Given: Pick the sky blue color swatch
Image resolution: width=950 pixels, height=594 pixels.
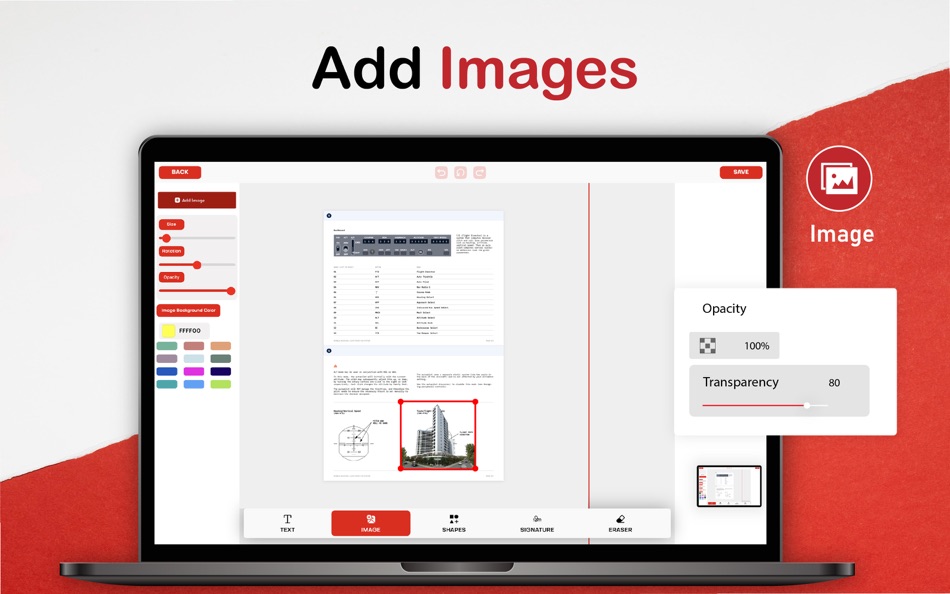Looking at the screenshot, I should pyautogui.click(x=194, y=384).
